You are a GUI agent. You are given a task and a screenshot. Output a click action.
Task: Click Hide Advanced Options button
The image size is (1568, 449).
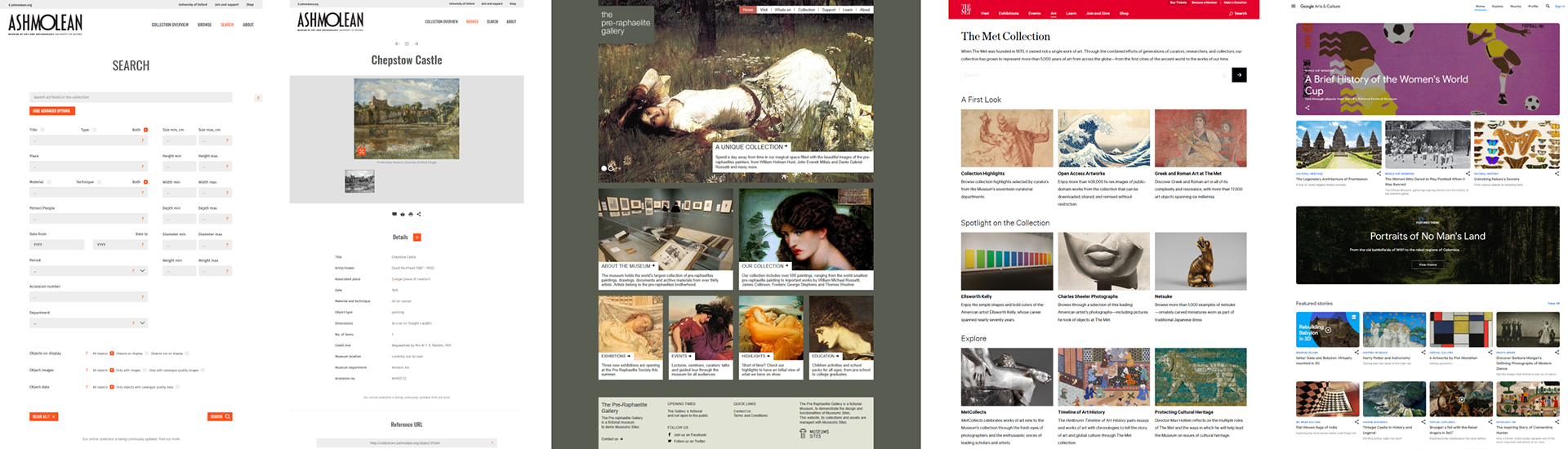click(x=51, y=111)
